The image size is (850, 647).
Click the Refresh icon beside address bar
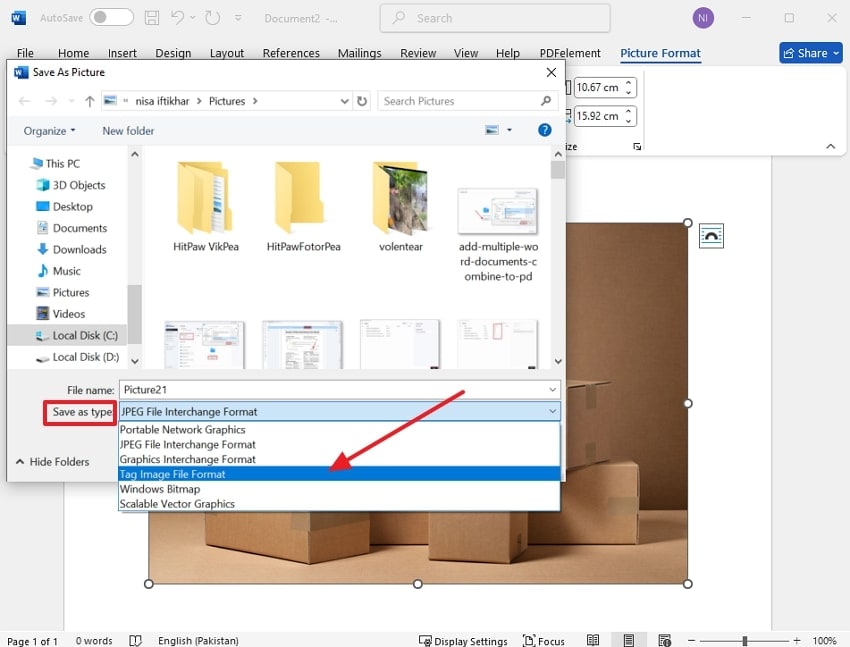tap(362, 101)
